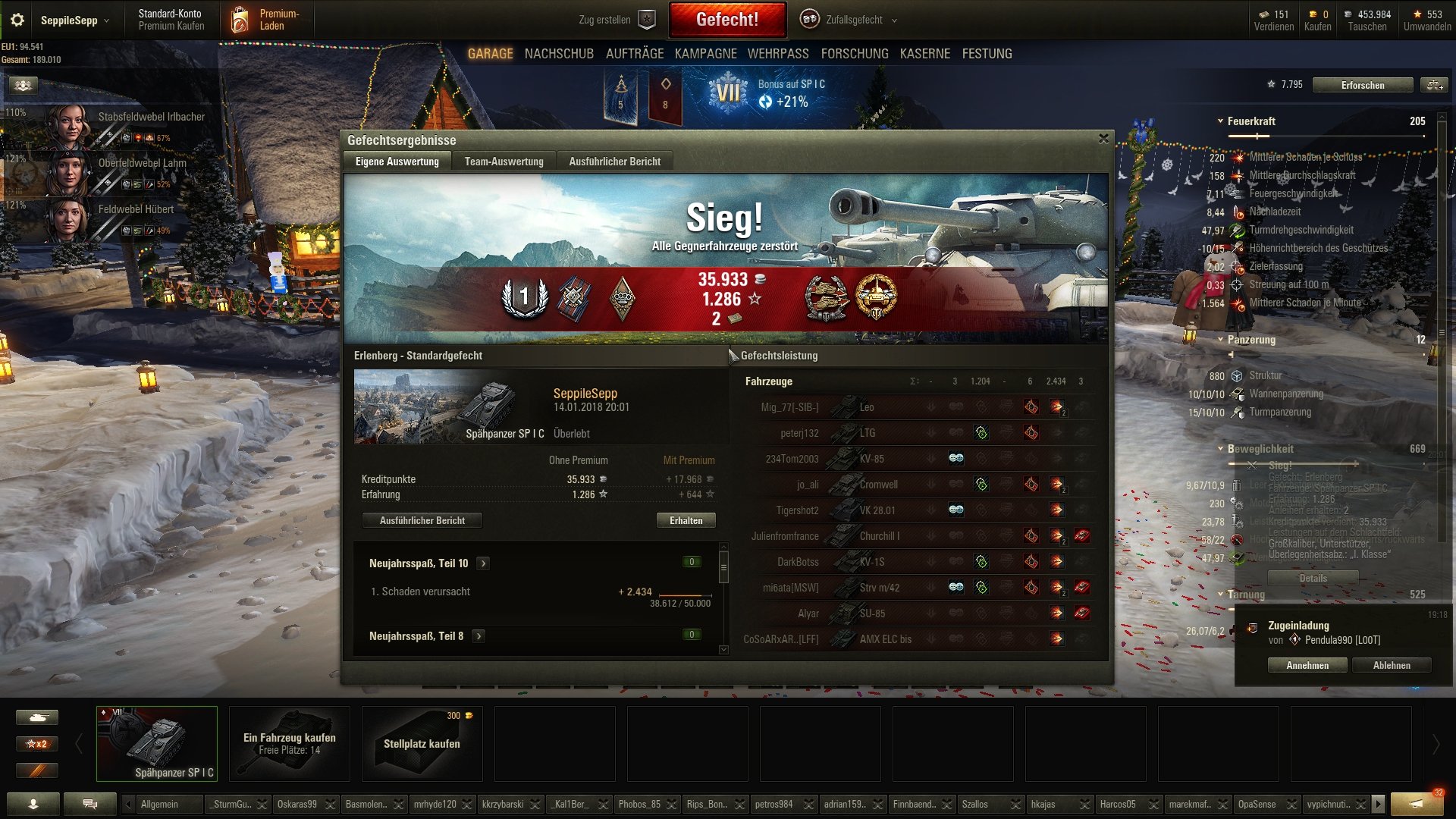Open the notification center icon with badge 32
The width and height of the screenshot is (1456, 819).
[x=1417, y=803]
